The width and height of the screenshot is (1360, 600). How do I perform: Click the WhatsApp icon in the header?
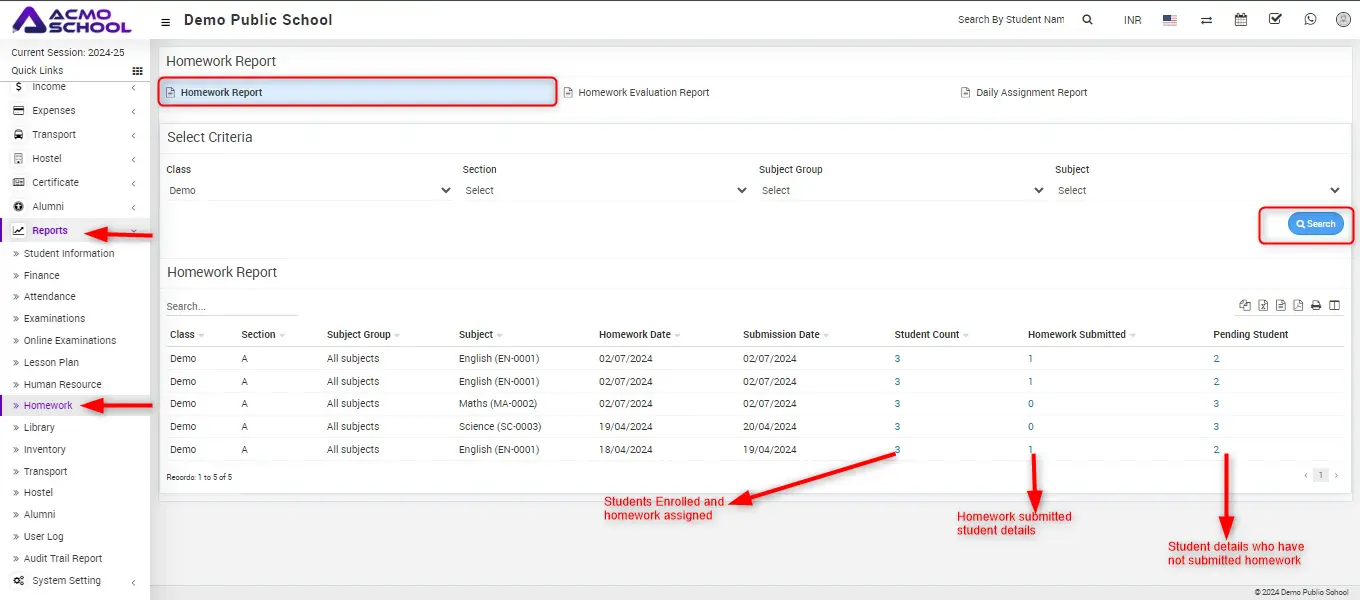(1310, 20)
